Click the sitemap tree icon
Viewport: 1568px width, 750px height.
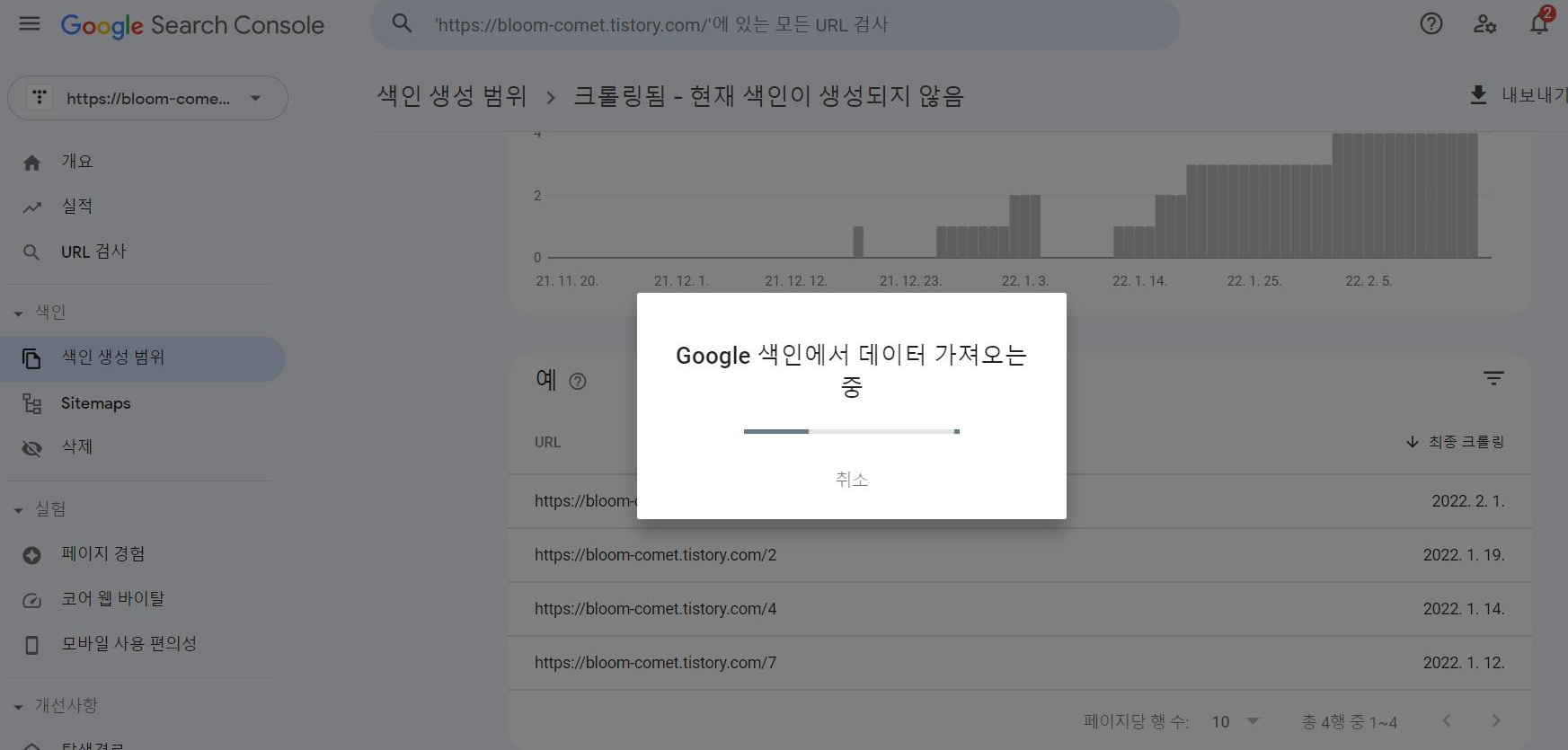tap(31, 403)
